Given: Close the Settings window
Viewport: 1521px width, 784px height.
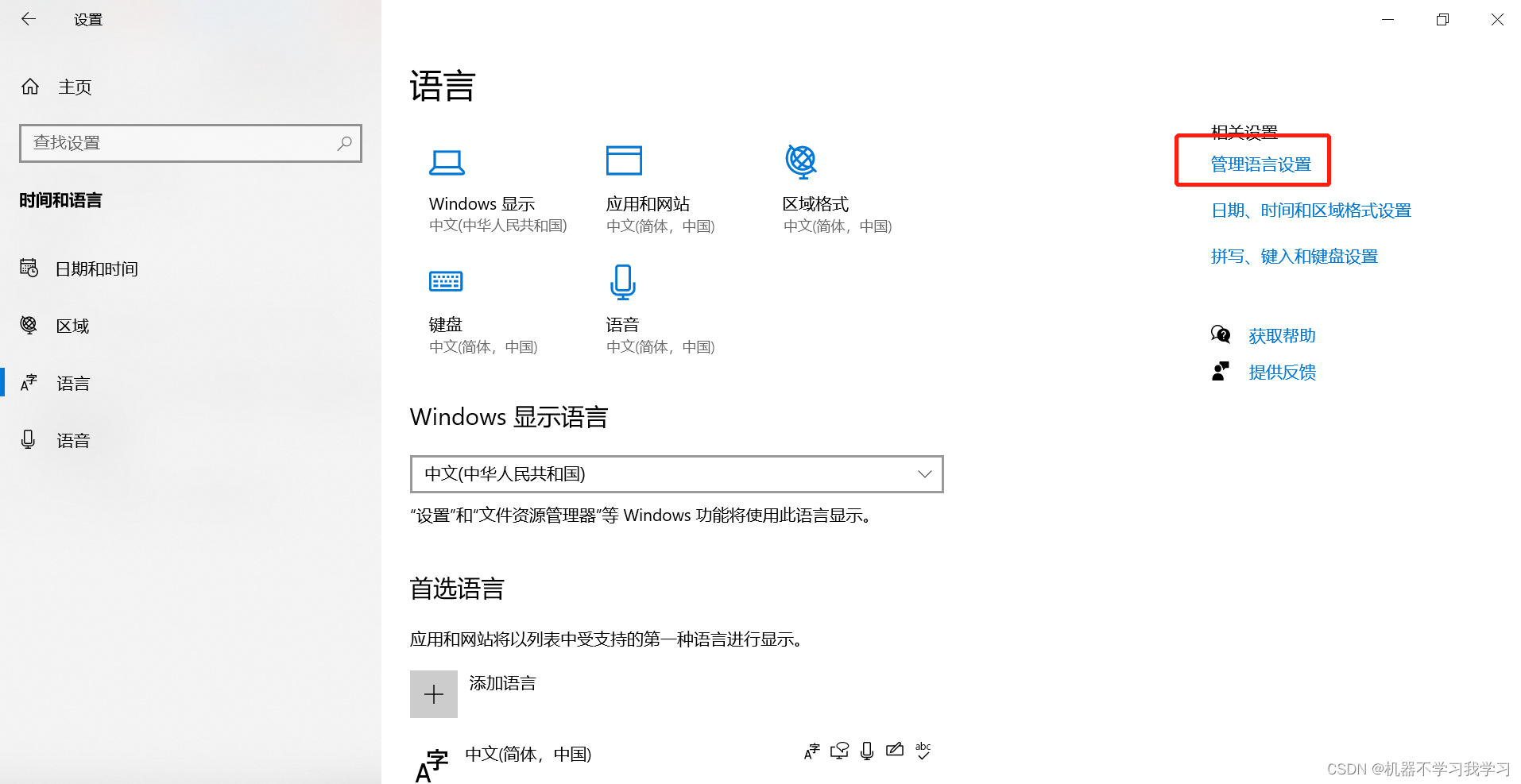Looking at the screenshot, I should tap(1497, 19).
